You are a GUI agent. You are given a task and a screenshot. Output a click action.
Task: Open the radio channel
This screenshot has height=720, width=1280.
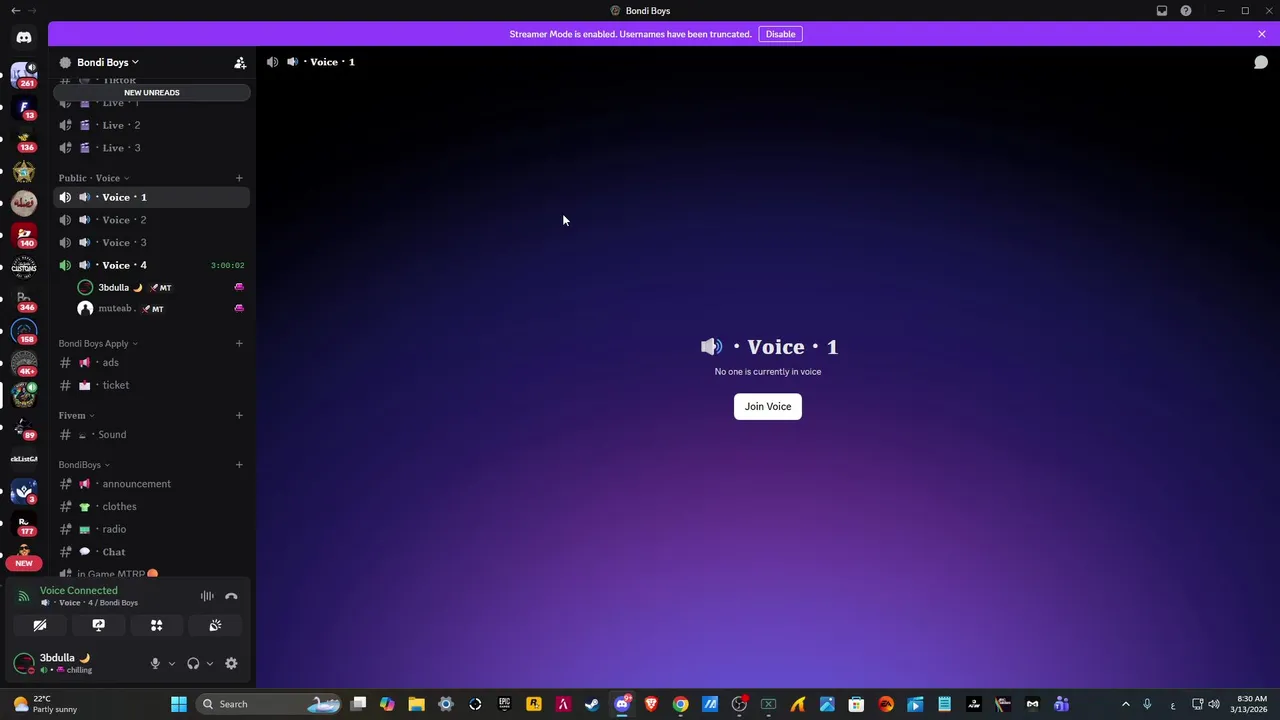tap(152, 529)
